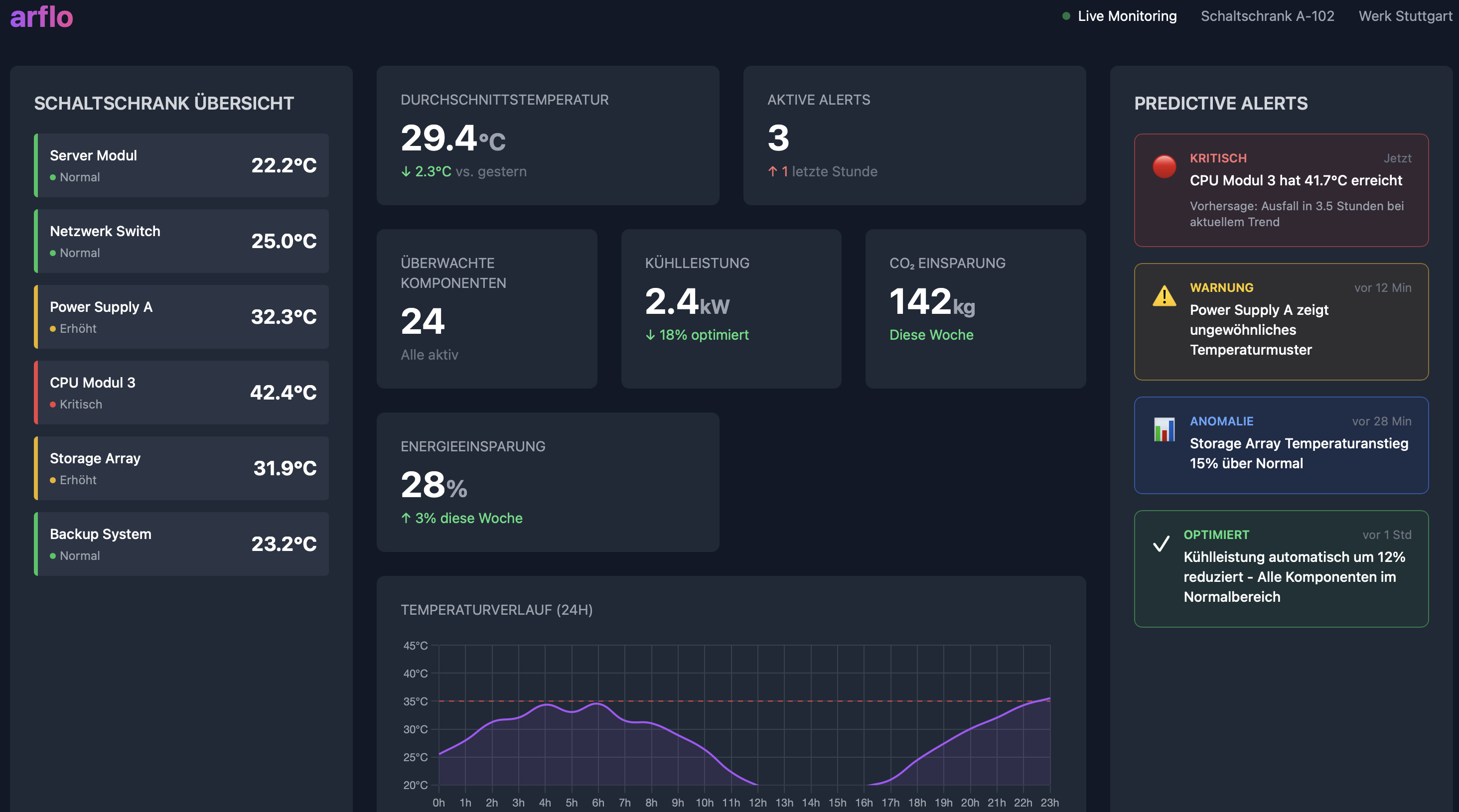The image size is (1459, 812).
Task: Click the green Live Monitoring status dot
Action: click(1066, 16)
